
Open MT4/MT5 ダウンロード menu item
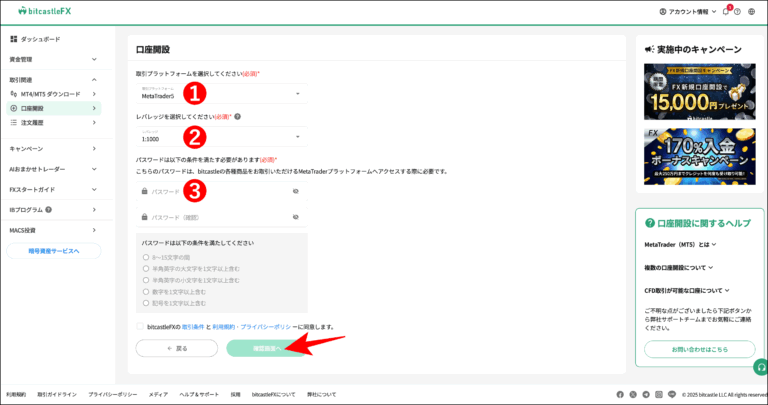click(54, 94)
